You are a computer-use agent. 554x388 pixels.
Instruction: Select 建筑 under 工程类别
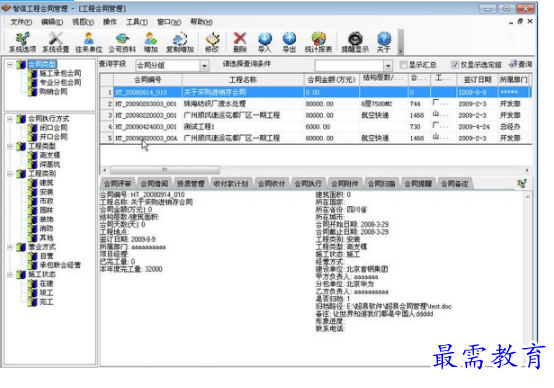pyautogui.click(x=46, y=183)
